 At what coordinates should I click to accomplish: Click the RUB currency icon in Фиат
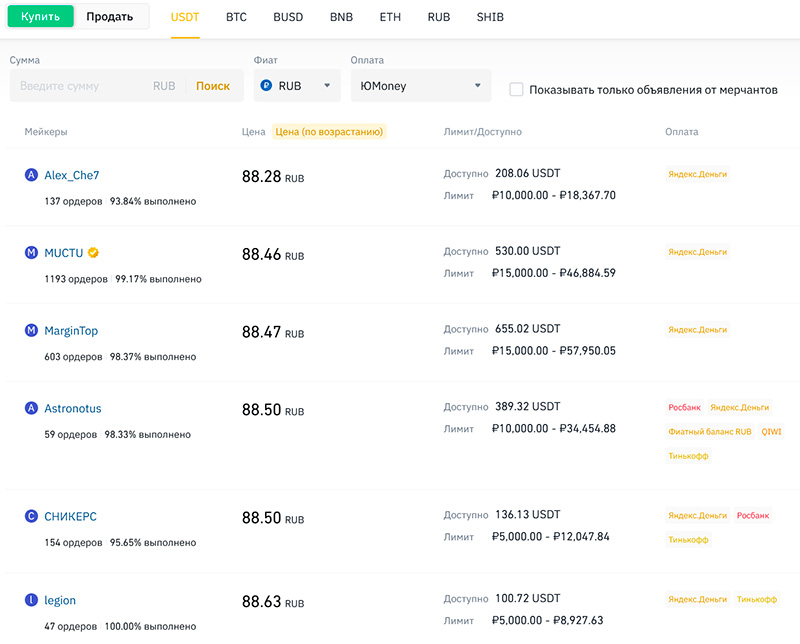267,86
